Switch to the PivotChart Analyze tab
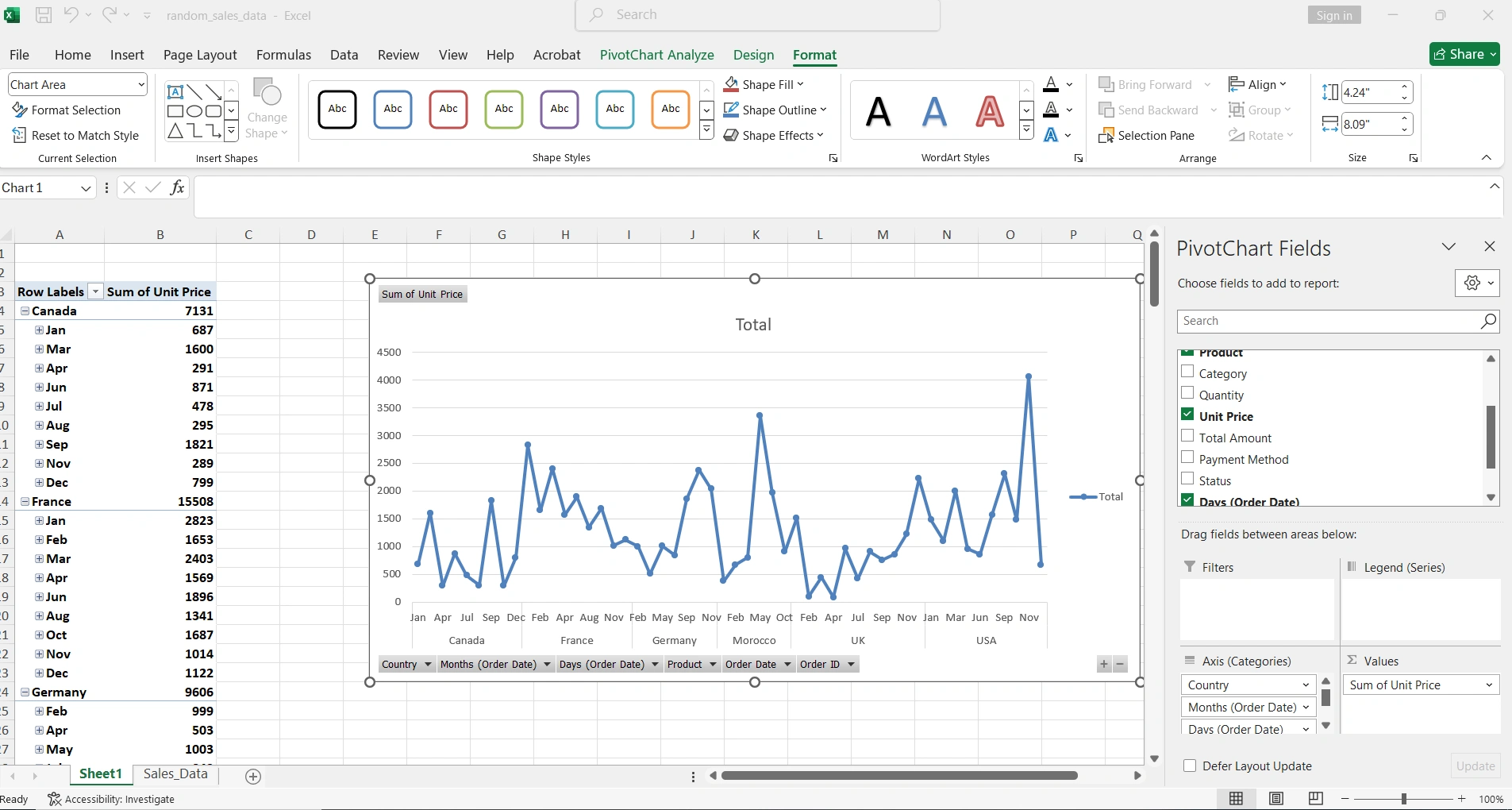The height and width of the screenshot is (810, 1512). (x=657, y=55)
